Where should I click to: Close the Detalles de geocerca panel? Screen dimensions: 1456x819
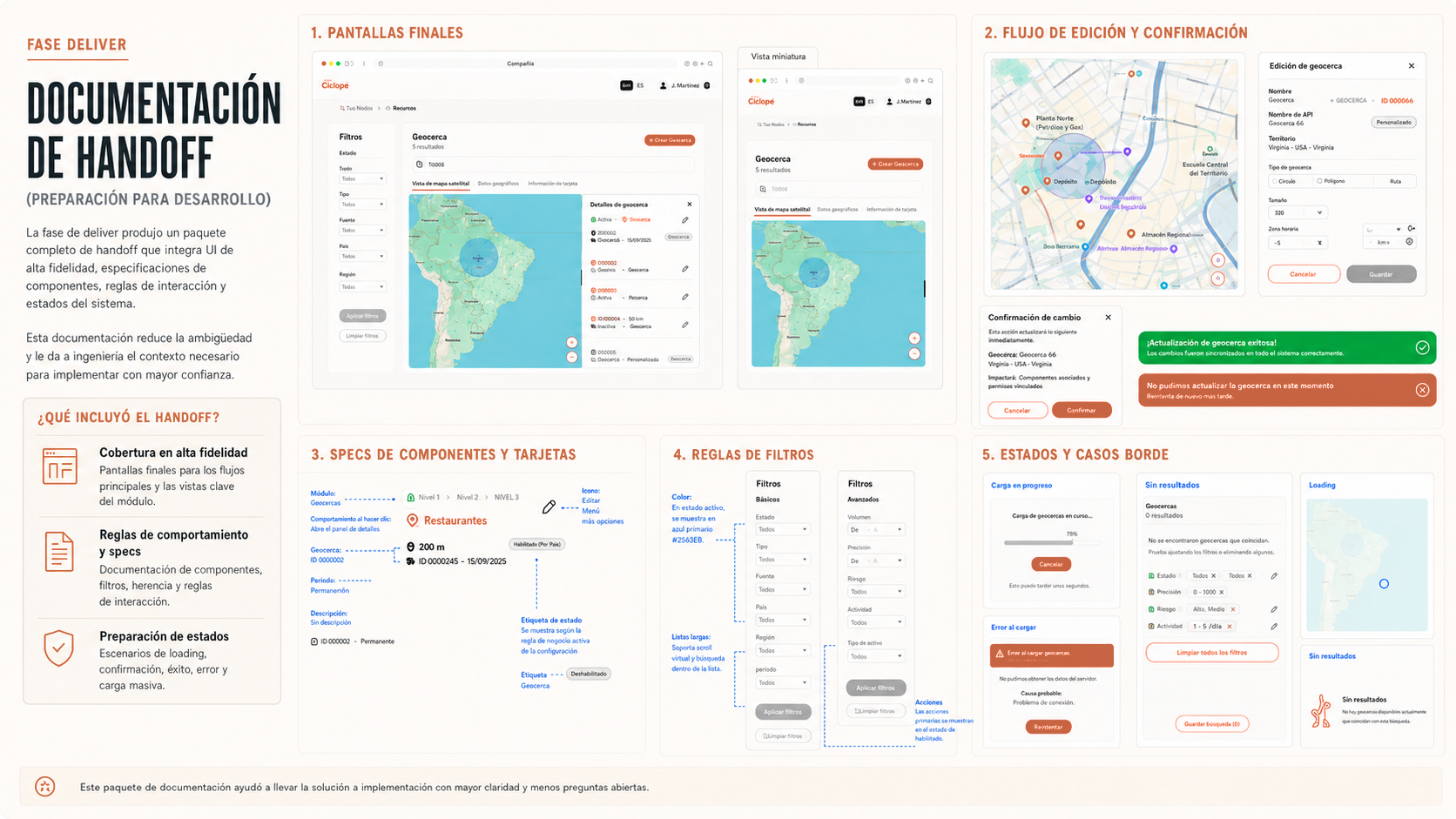pyautogui.click(x=690, y=205)
